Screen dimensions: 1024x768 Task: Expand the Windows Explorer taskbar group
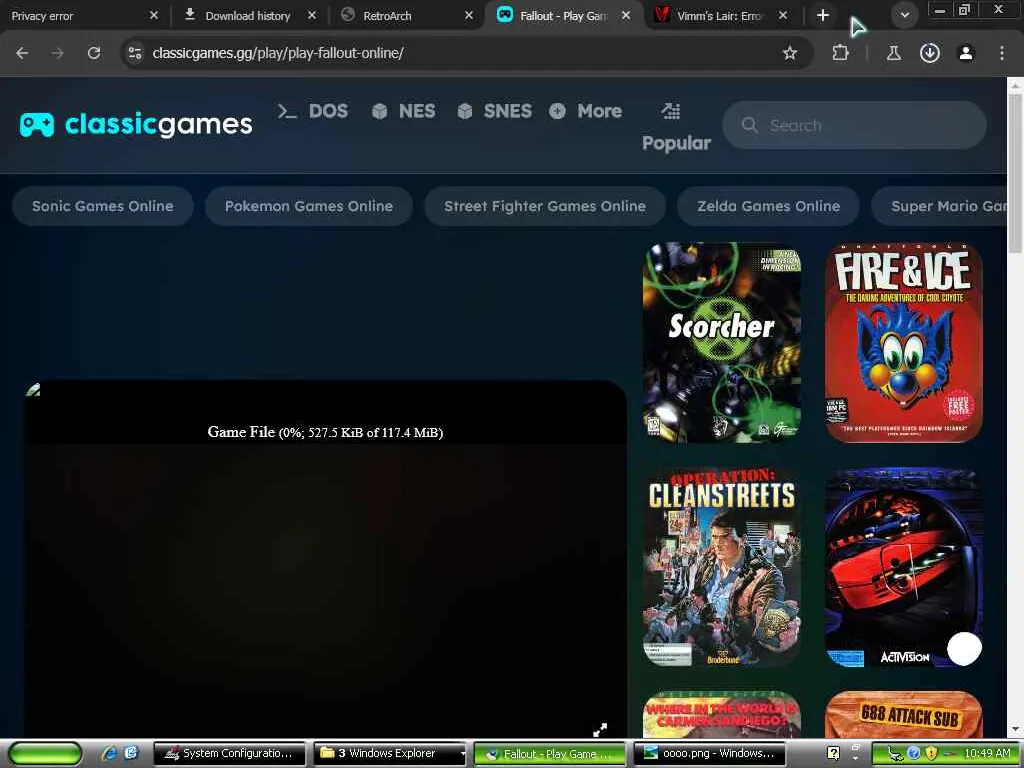390,754
